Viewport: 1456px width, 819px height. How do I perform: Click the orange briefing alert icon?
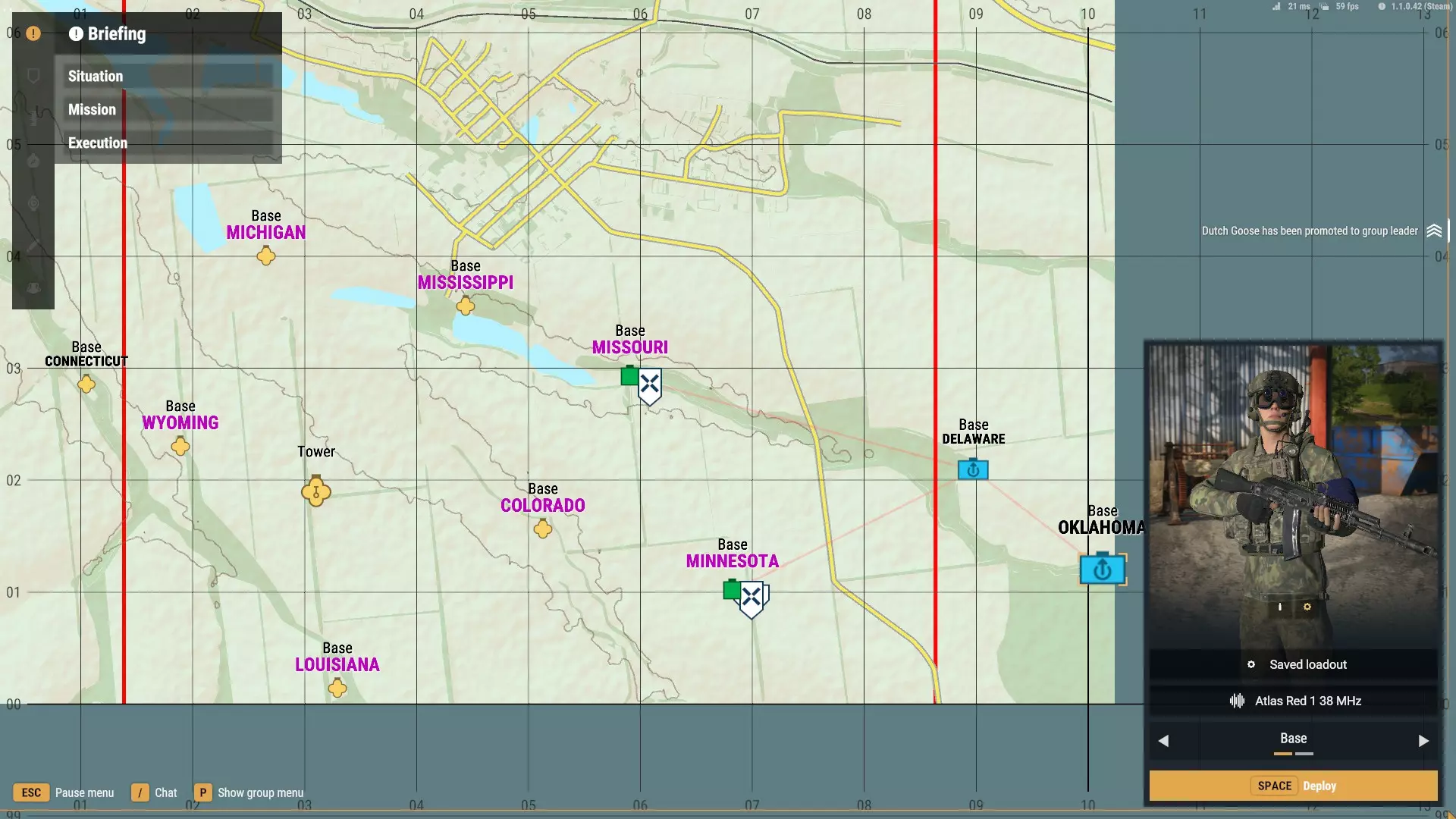pyautogui.click(x=33, y=33)
